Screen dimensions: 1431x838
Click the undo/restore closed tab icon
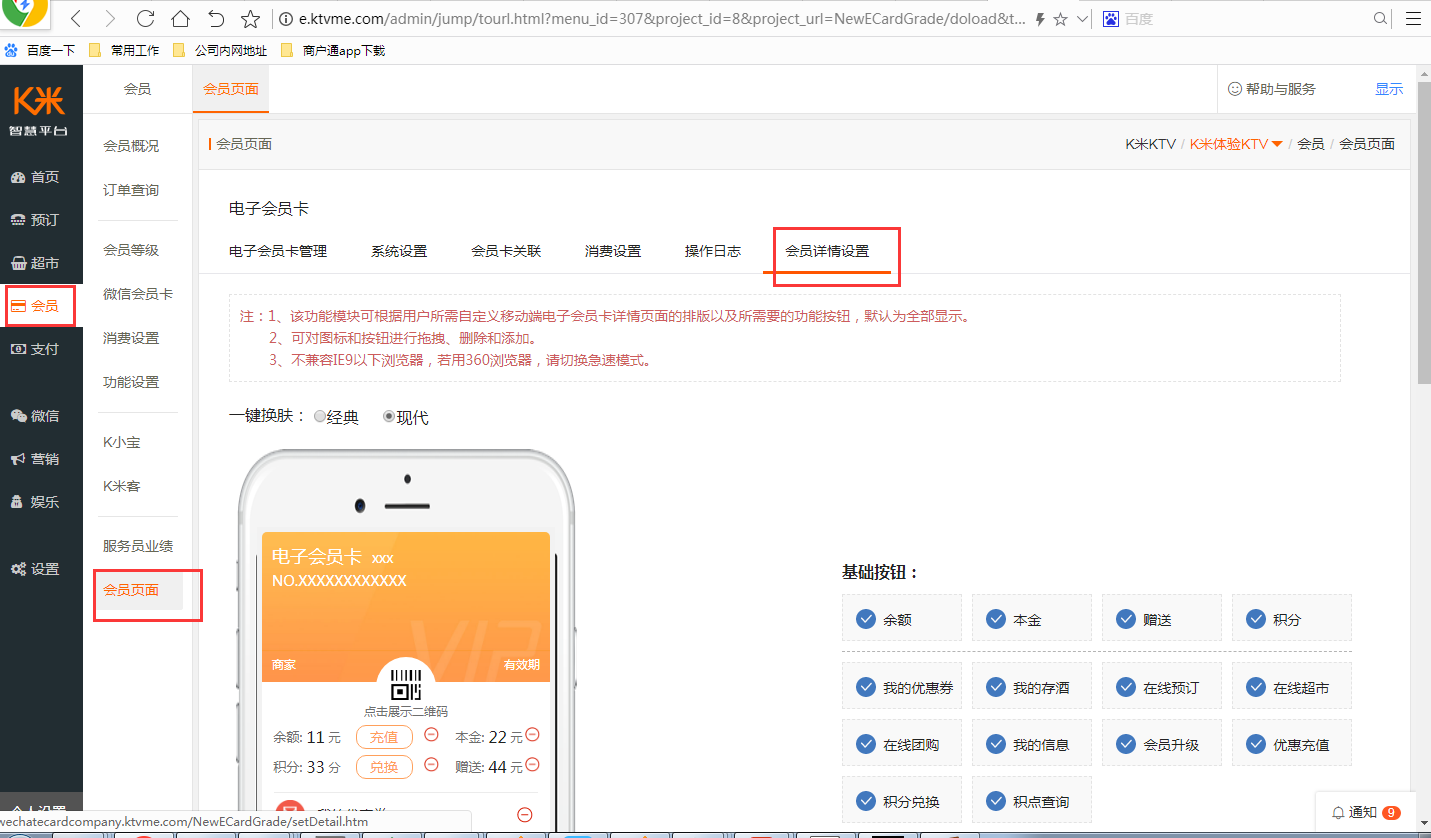click(x=216, y=19)
